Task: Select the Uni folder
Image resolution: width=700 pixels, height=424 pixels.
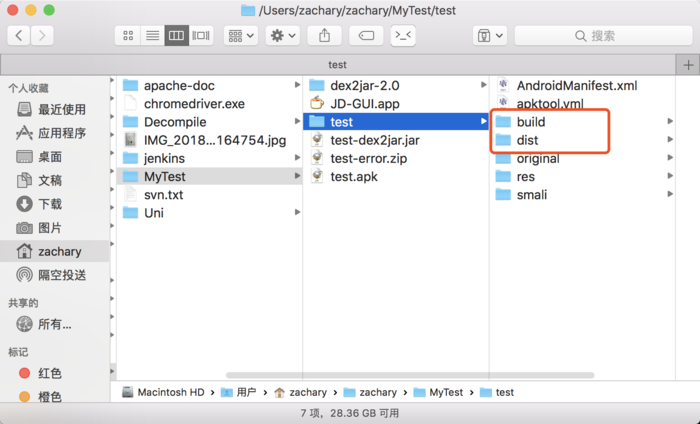Action: pos(209,213)
